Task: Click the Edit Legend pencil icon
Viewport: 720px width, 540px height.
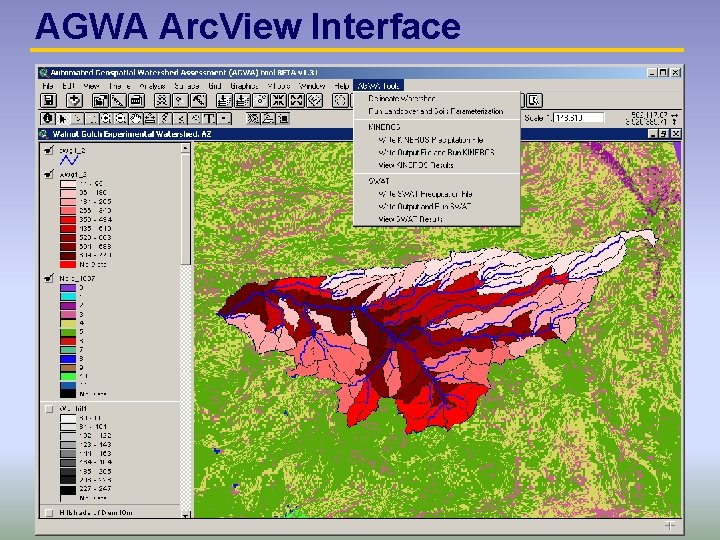Action: [118, 100]
